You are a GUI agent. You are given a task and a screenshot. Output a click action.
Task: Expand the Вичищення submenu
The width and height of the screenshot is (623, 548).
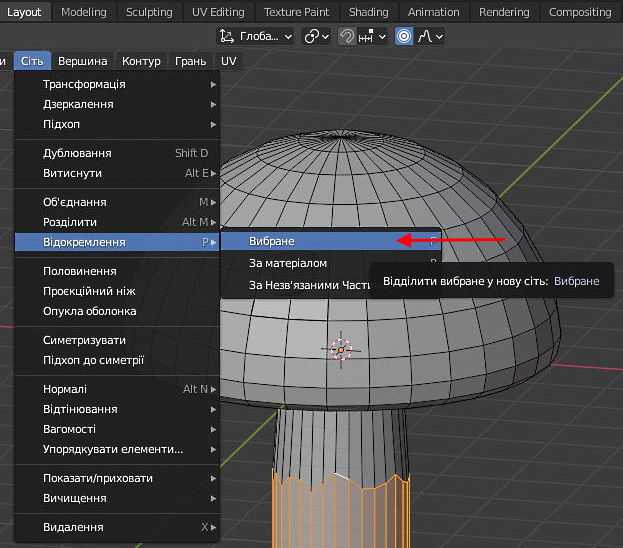click(x=117, y=498)
